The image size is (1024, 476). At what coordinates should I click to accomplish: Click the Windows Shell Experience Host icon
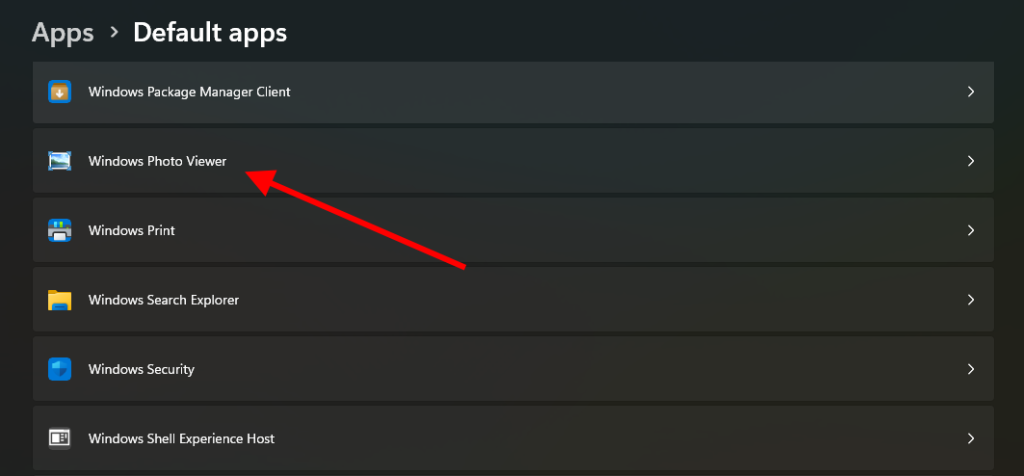point(60,438)
